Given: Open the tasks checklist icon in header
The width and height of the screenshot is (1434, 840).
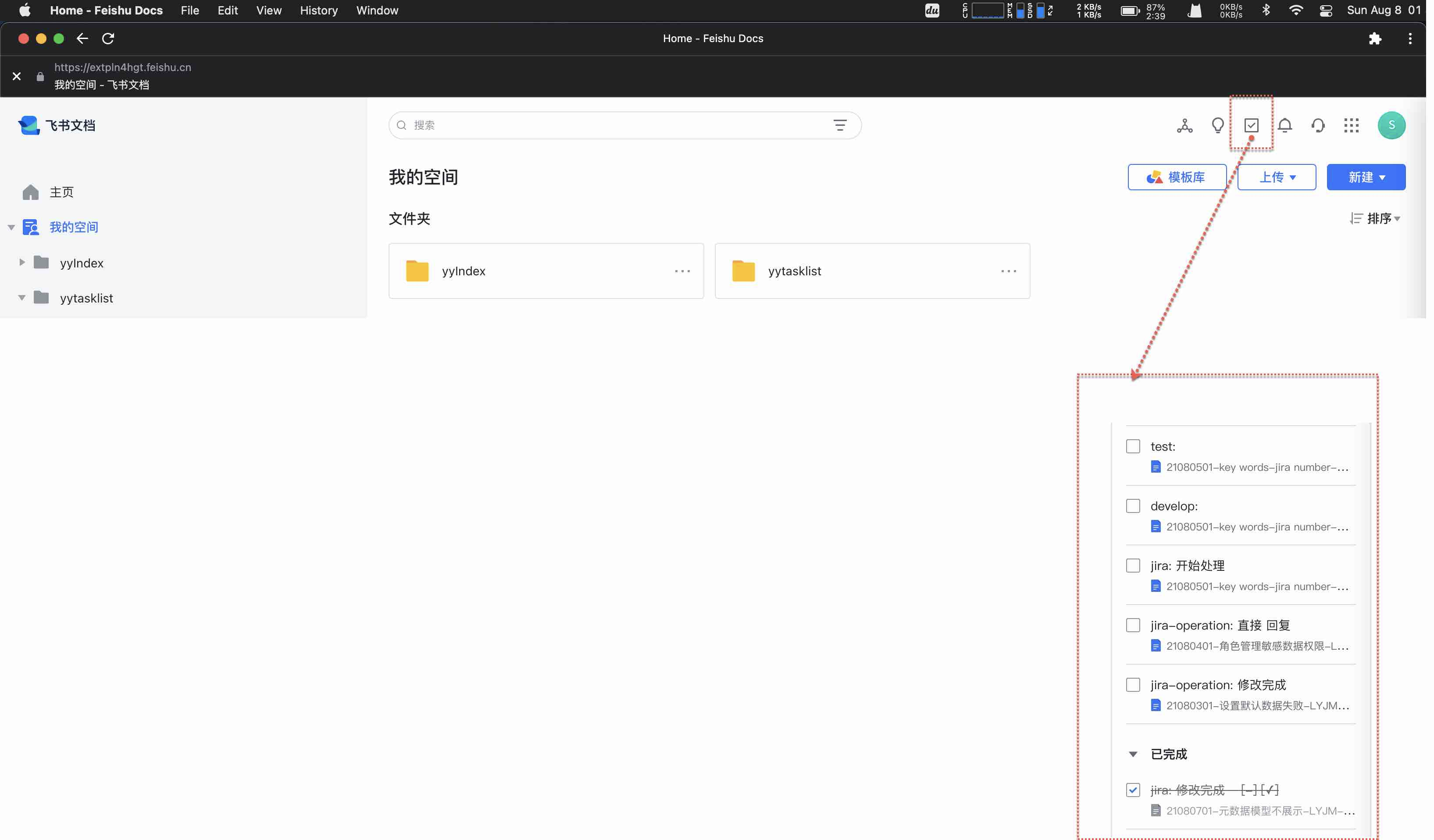Looking at the screenshot, I should 1251,125.
